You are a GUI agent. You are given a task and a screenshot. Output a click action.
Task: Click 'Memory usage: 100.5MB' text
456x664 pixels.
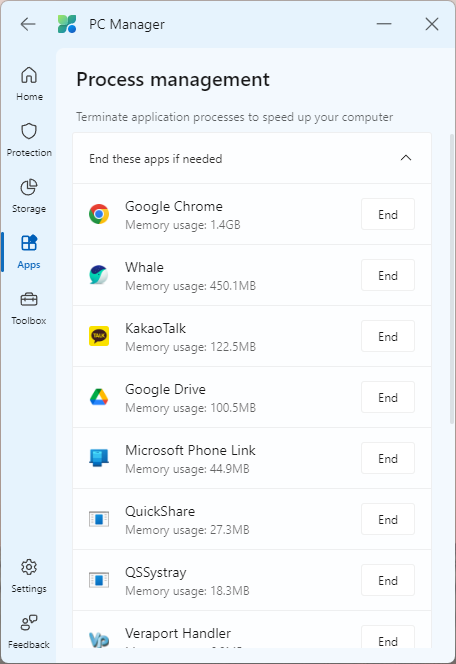pos(191,408)
